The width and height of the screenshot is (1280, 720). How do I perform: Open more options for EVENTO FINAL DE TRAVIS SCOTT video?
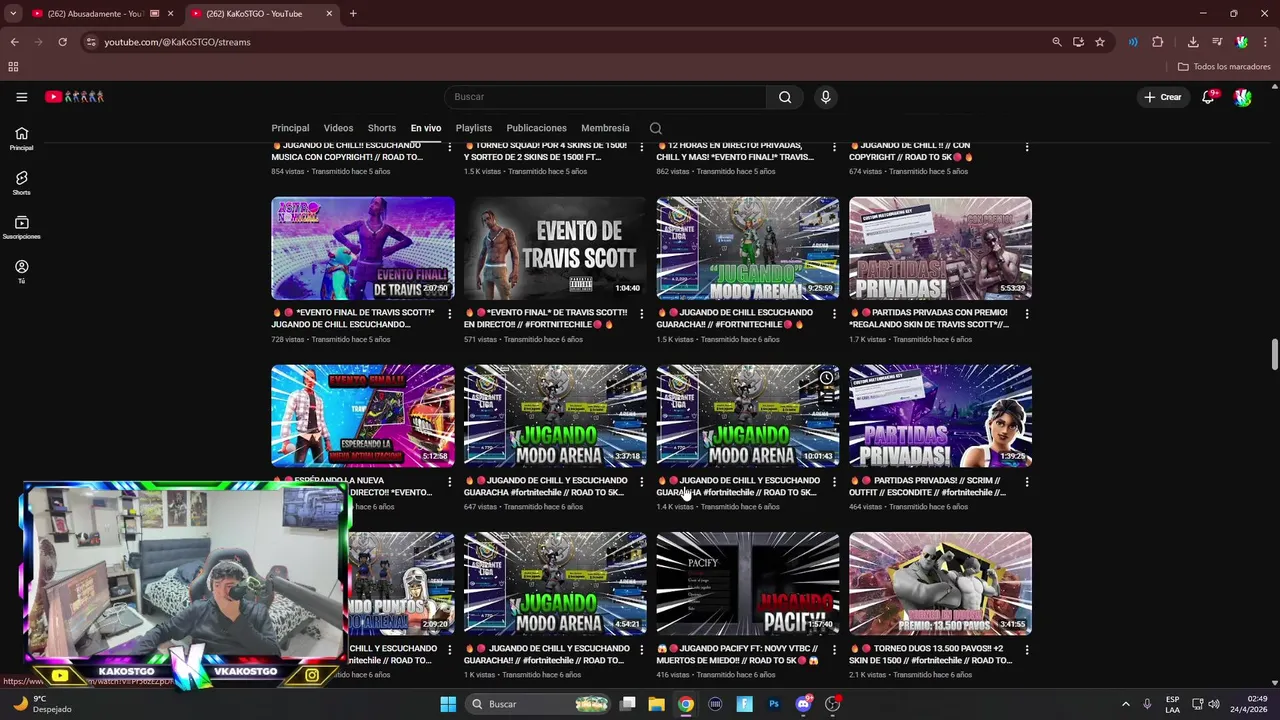[x=449, y=314]
